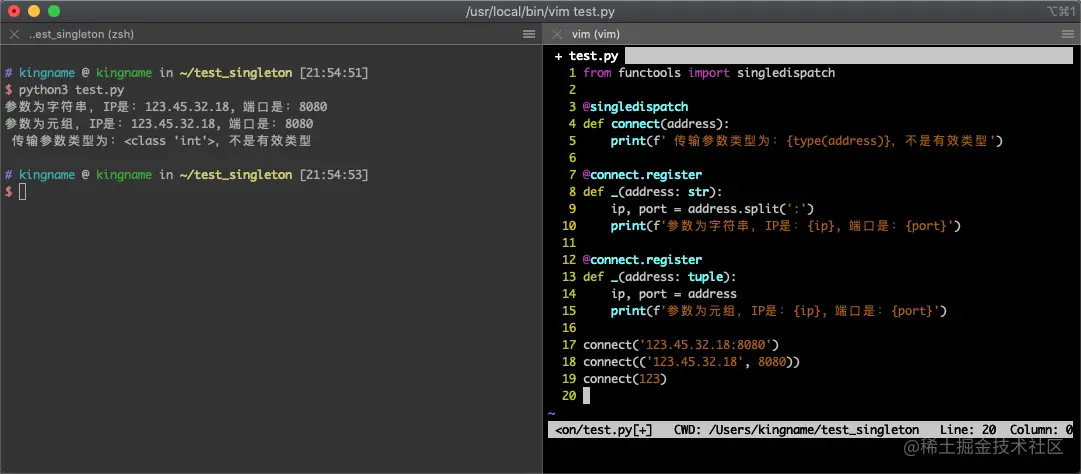Screen dimensions: 1081x474
Task: Click line number 11 in vim gutter
Action: 569,243
